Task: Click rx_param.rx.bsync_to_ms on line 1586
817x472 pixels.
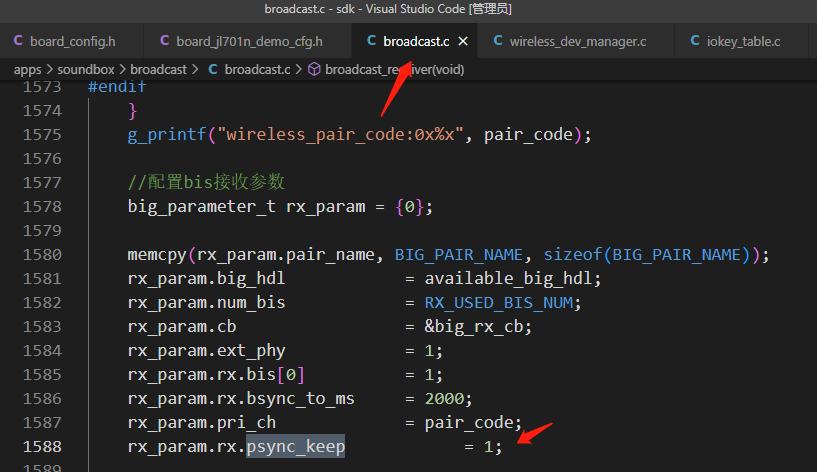Action: coord(241,399)
